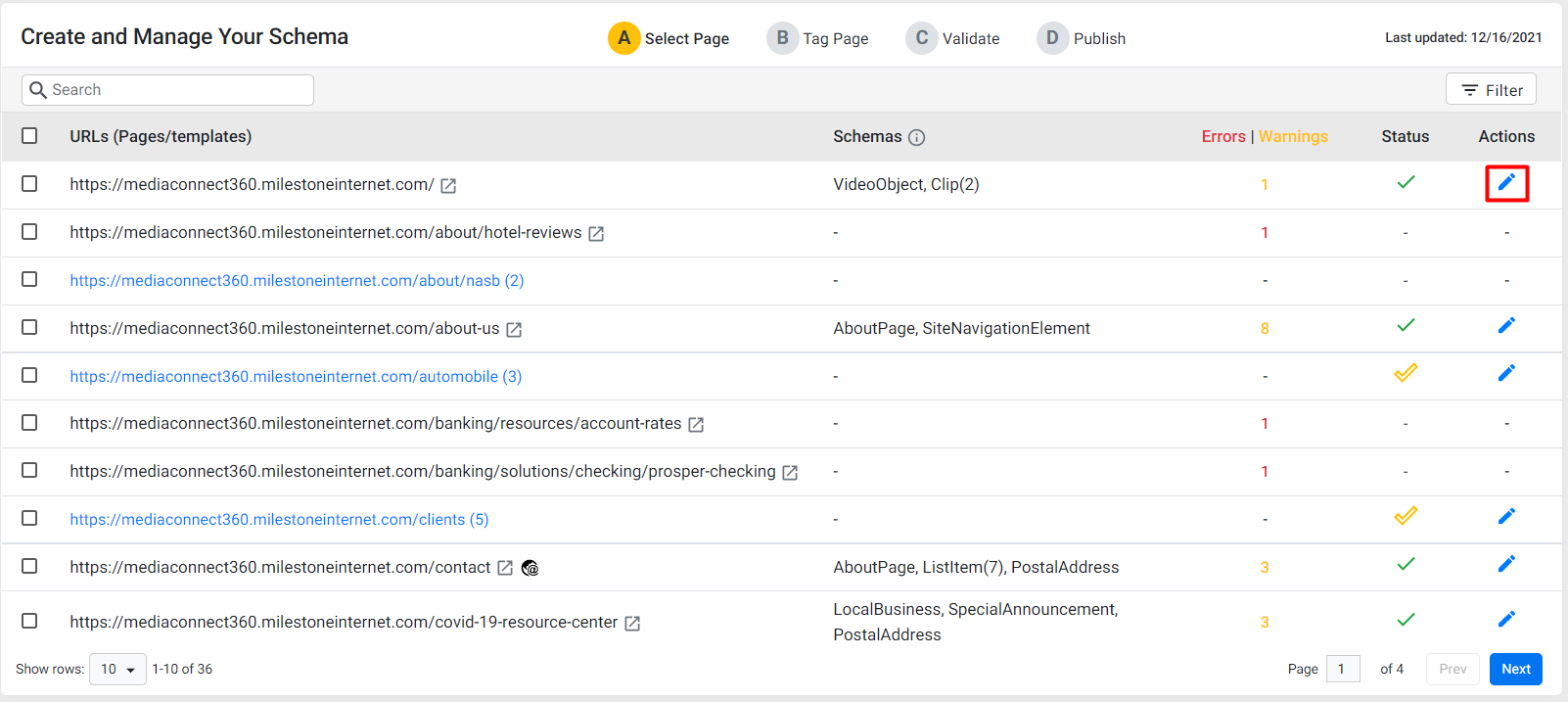Click green status checkmark in about-us row
1568x702 pixels.
[1406, 325]
